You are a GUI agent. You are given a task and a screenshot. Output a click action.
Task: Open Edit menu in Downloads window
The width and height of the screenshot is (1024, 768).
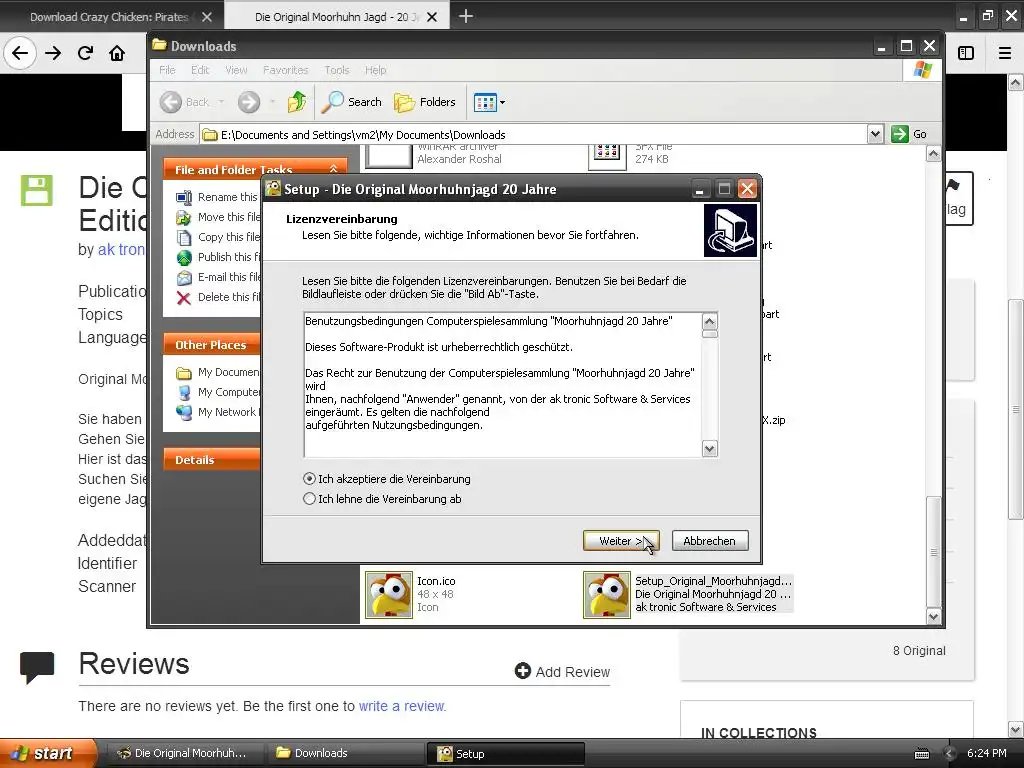click(x=200, y=70)
